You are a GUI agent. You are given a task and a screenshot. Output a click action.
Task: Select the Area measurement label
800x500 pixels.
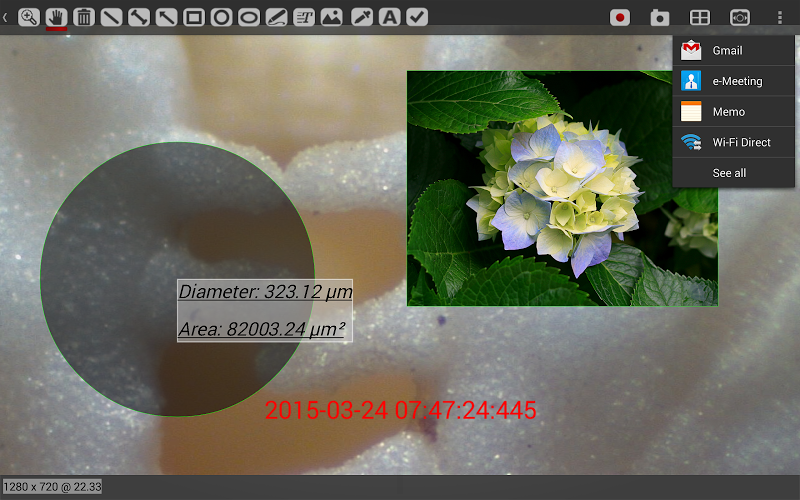click(261, 329)
